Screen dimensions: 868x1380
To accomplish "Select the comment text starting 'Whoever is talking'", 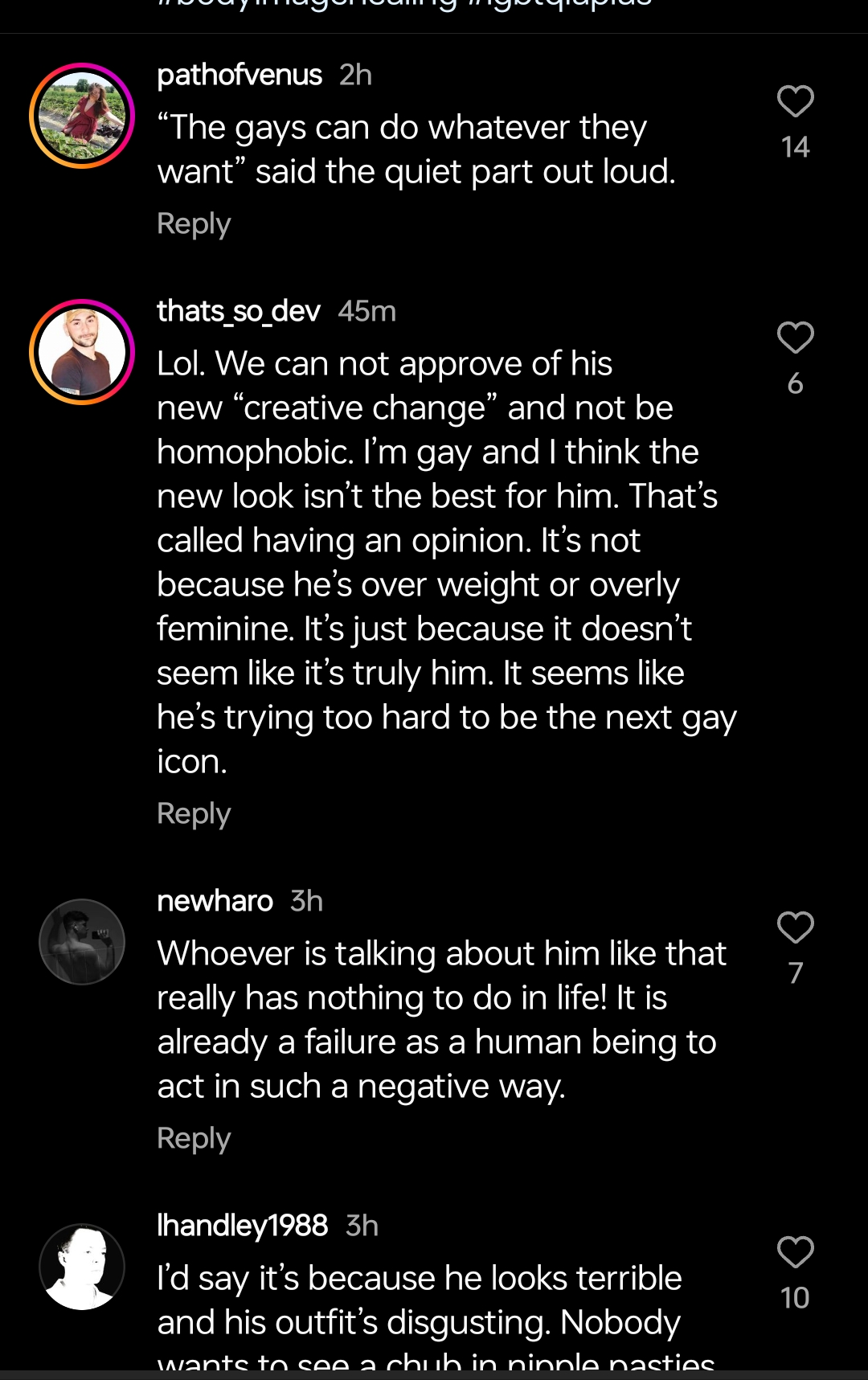I will point(441,1020).
